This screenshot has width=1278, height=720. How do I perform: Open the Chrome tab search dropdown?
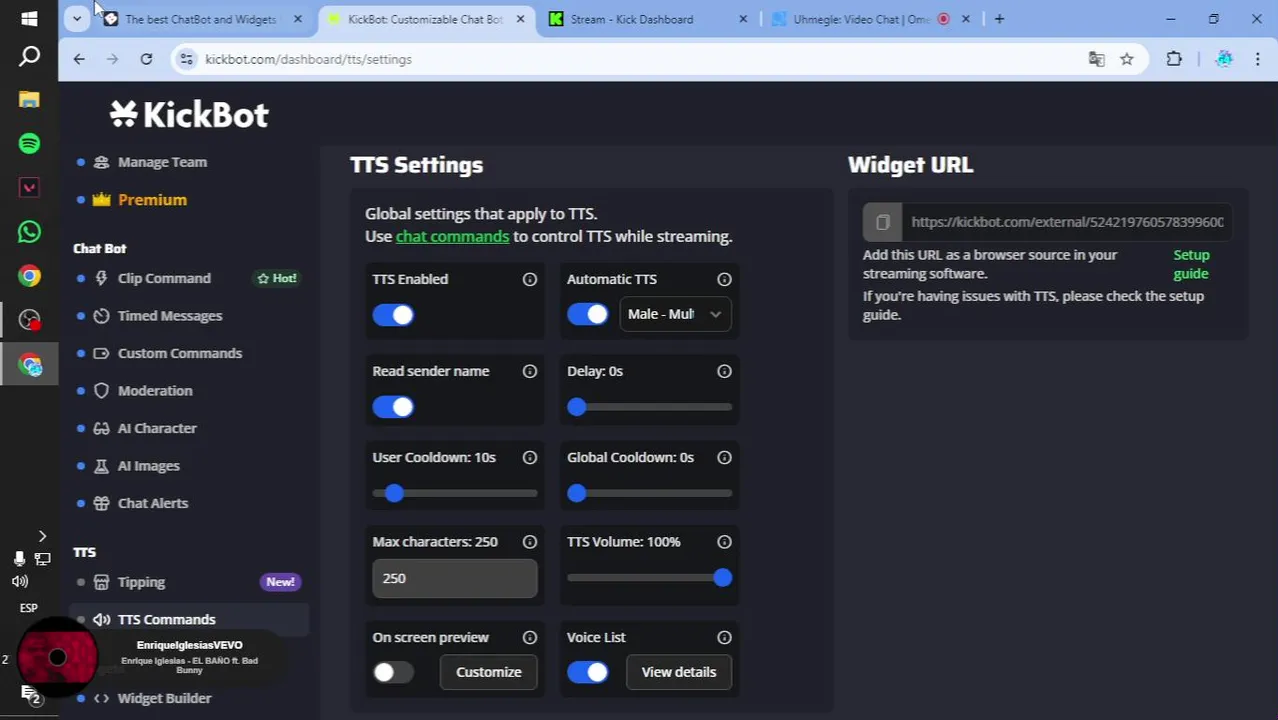[77, 19]
